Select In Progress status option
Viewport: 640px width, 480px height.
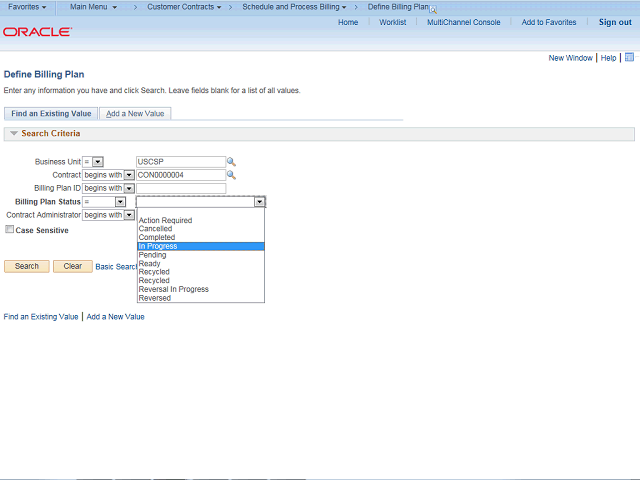pos(201,246)
